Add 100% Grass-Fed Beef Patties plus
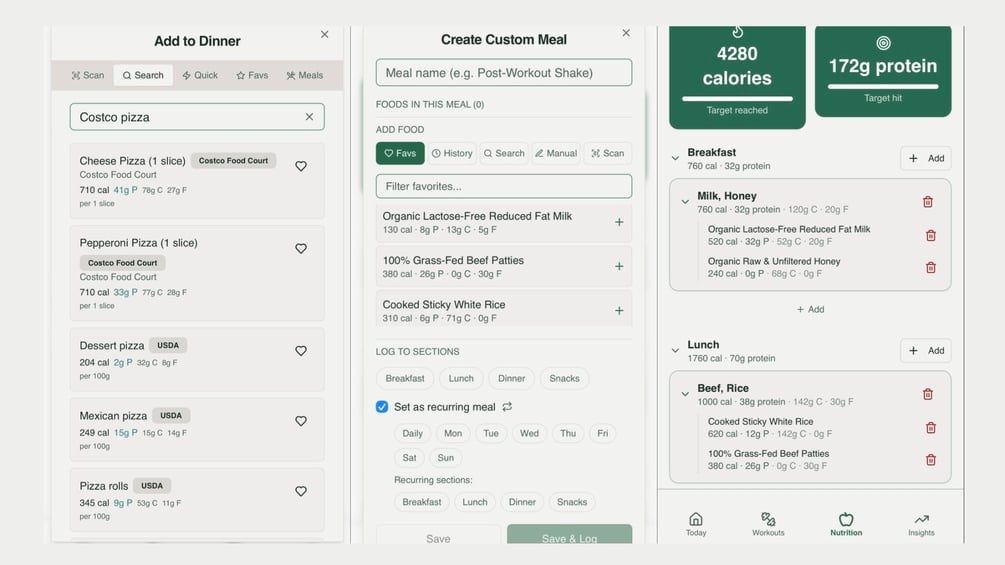The height and width of the screenshot is (565, 1005). 619,266
